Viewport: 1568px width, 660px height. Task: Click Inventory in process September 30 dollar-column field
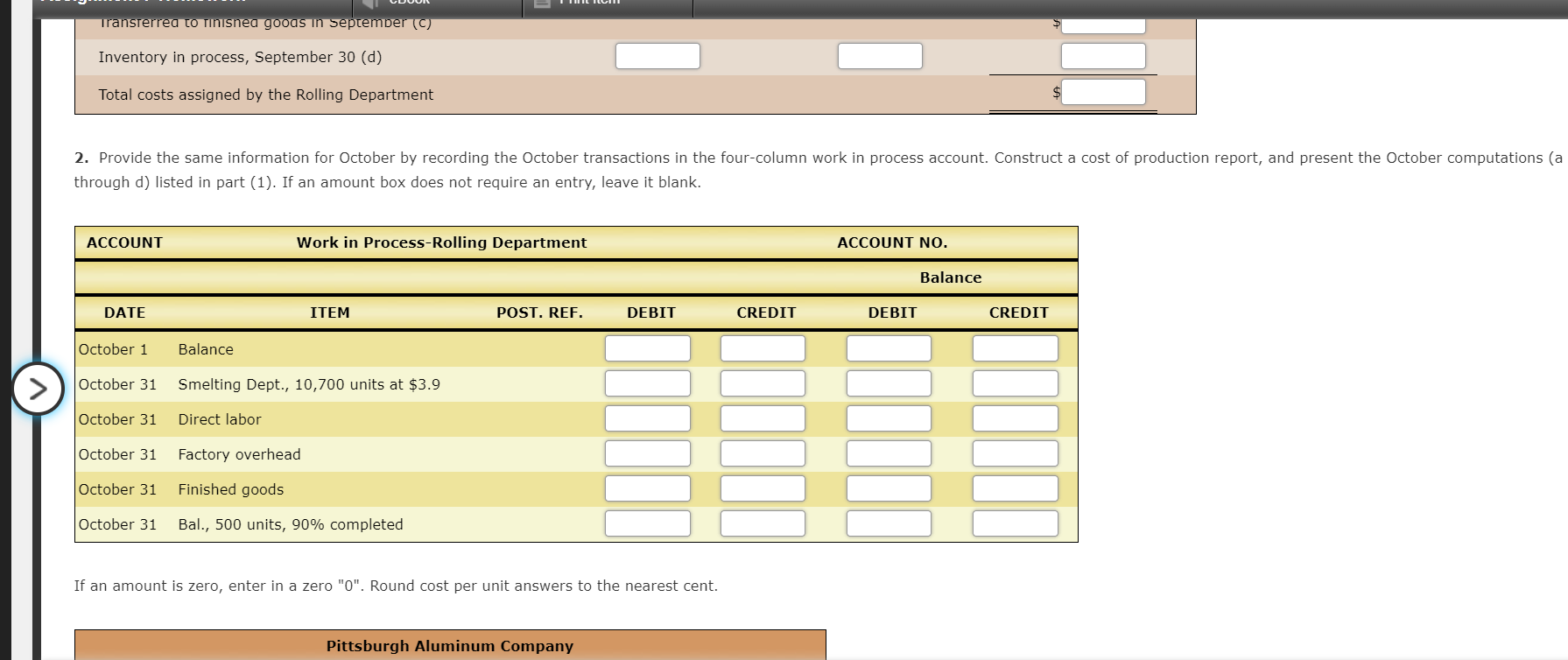1103,56
